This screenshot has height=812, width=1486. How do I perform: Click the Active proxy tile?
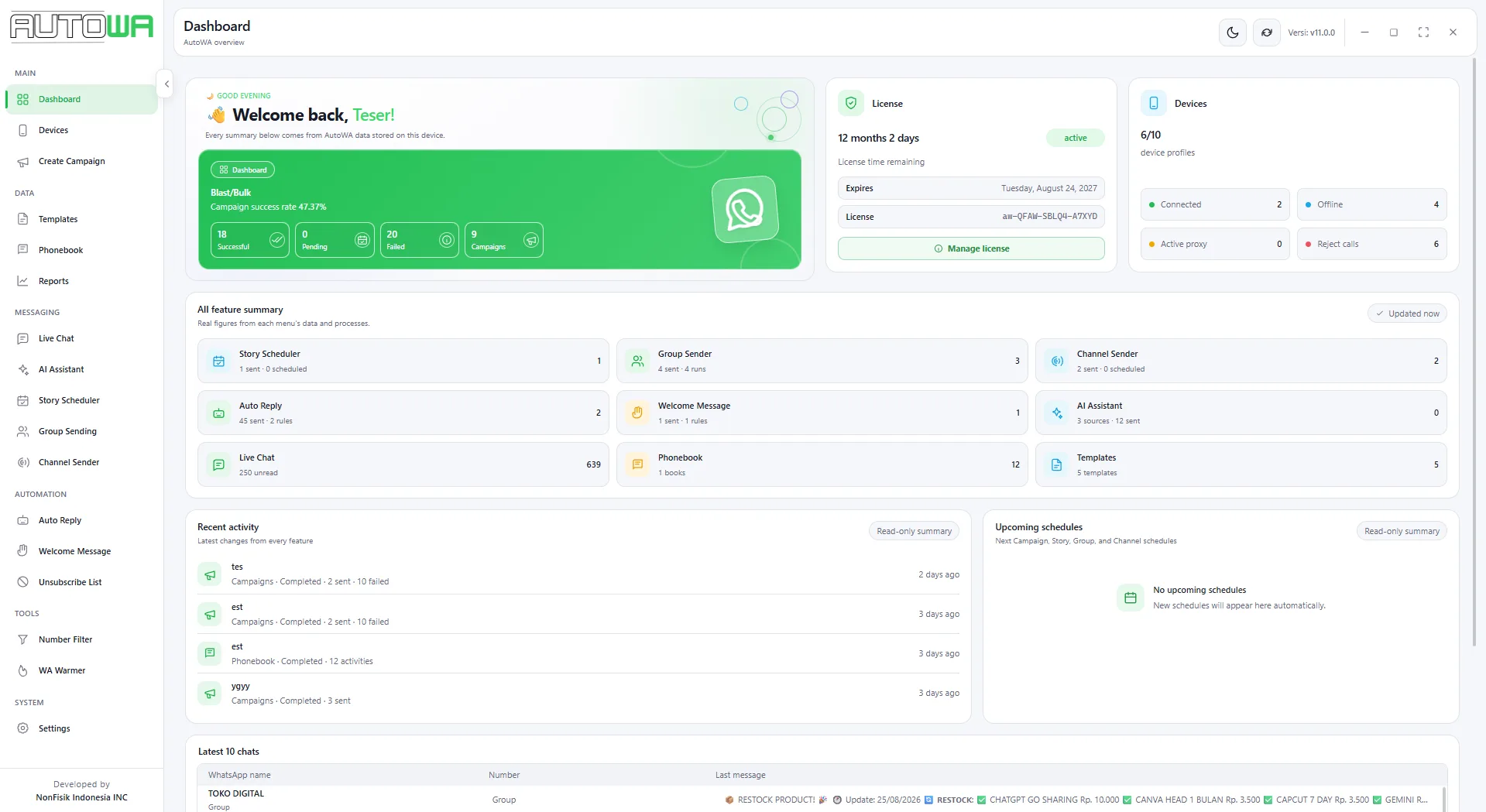(x=1215, y=244)
